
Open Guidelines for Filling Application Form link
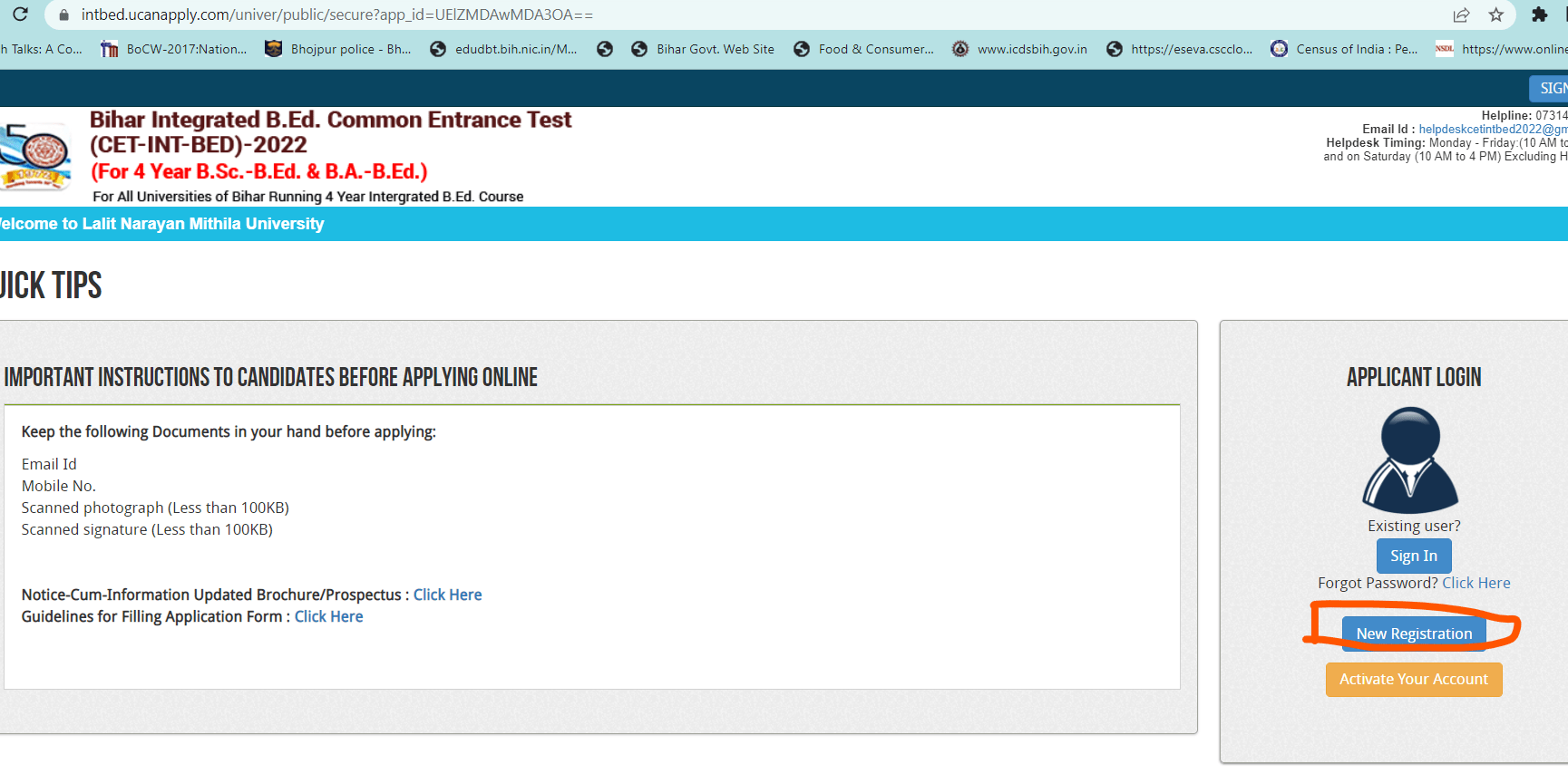pyautogui.click(x=328, y=616)
